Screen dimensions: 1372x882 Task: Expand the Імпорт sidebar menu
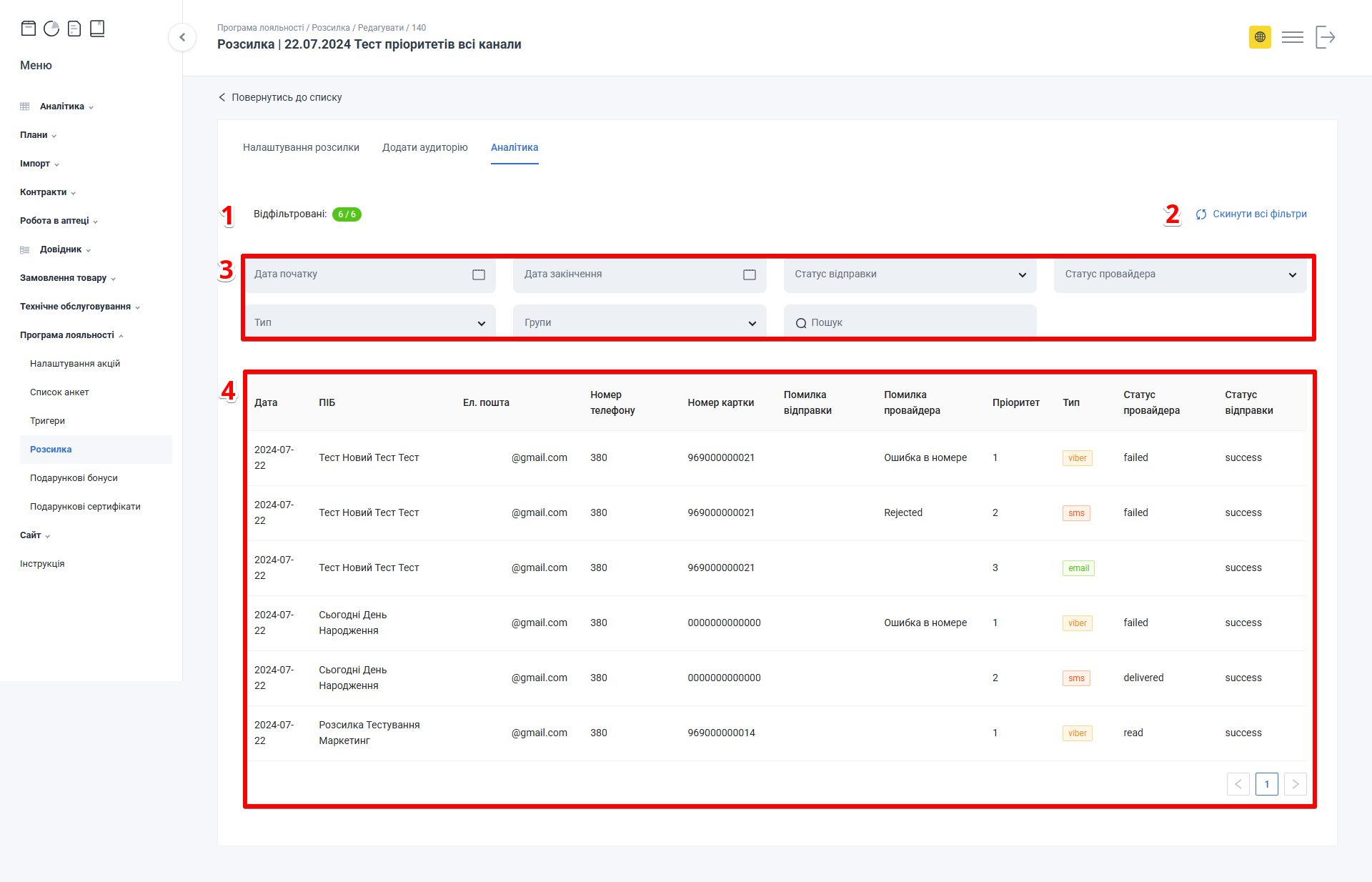point(39,164)
